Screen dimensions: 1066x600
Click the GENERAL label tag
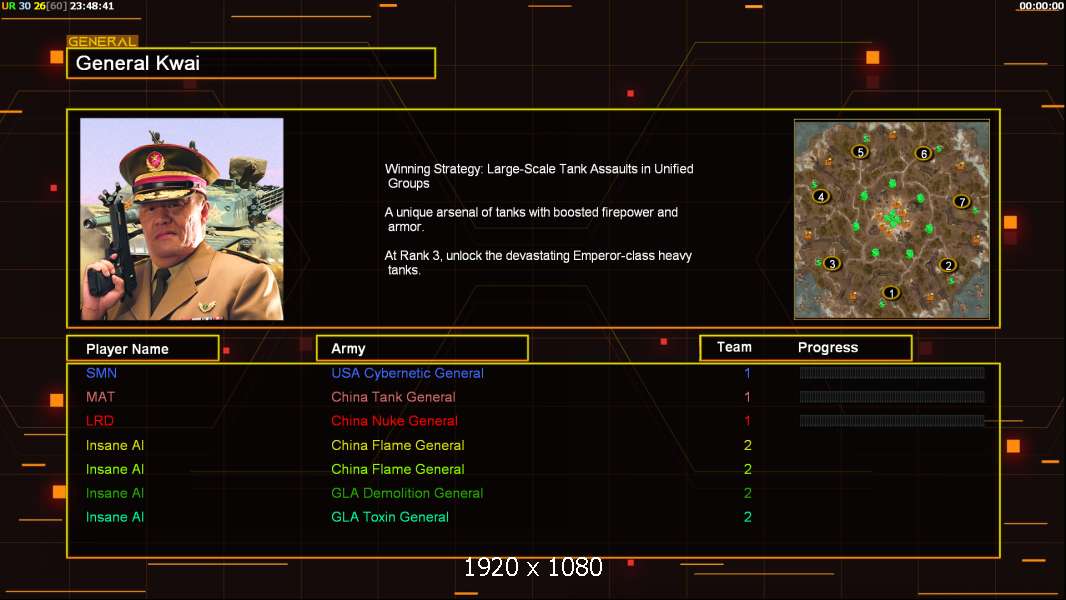(102, 41)
